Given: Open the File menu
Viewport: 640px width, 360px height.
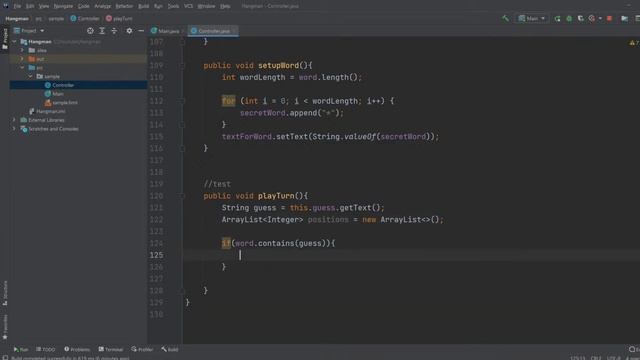Looking at the screenshot, I should point(17,6).
